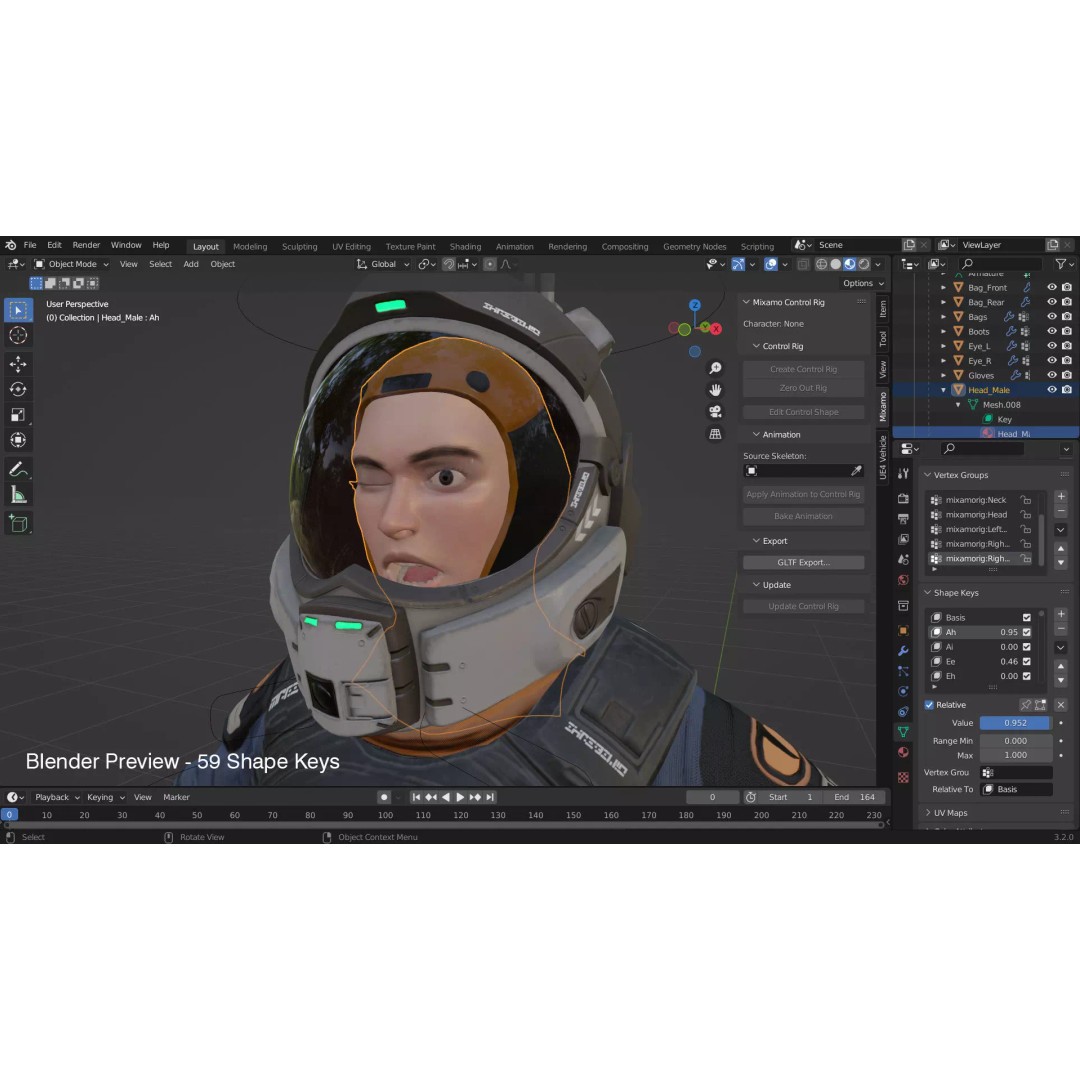Open Object Data properties tab (green triangle)
This screenshot has width=1080, height=1080.
(903, 731)
